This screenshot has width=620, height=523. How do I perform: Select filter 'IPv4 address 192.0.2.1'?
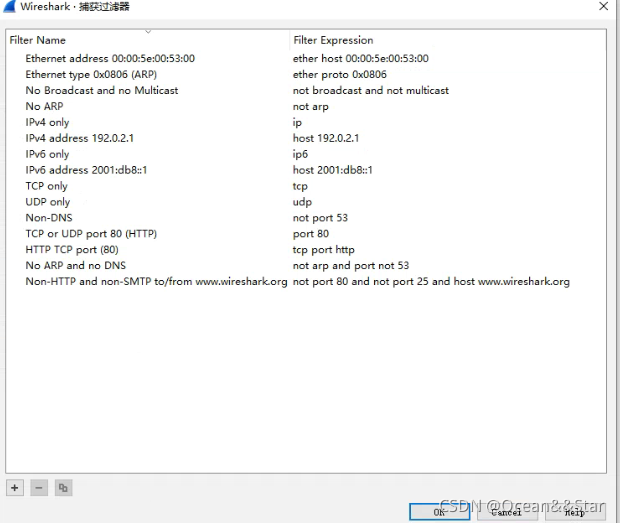point(79,138)
